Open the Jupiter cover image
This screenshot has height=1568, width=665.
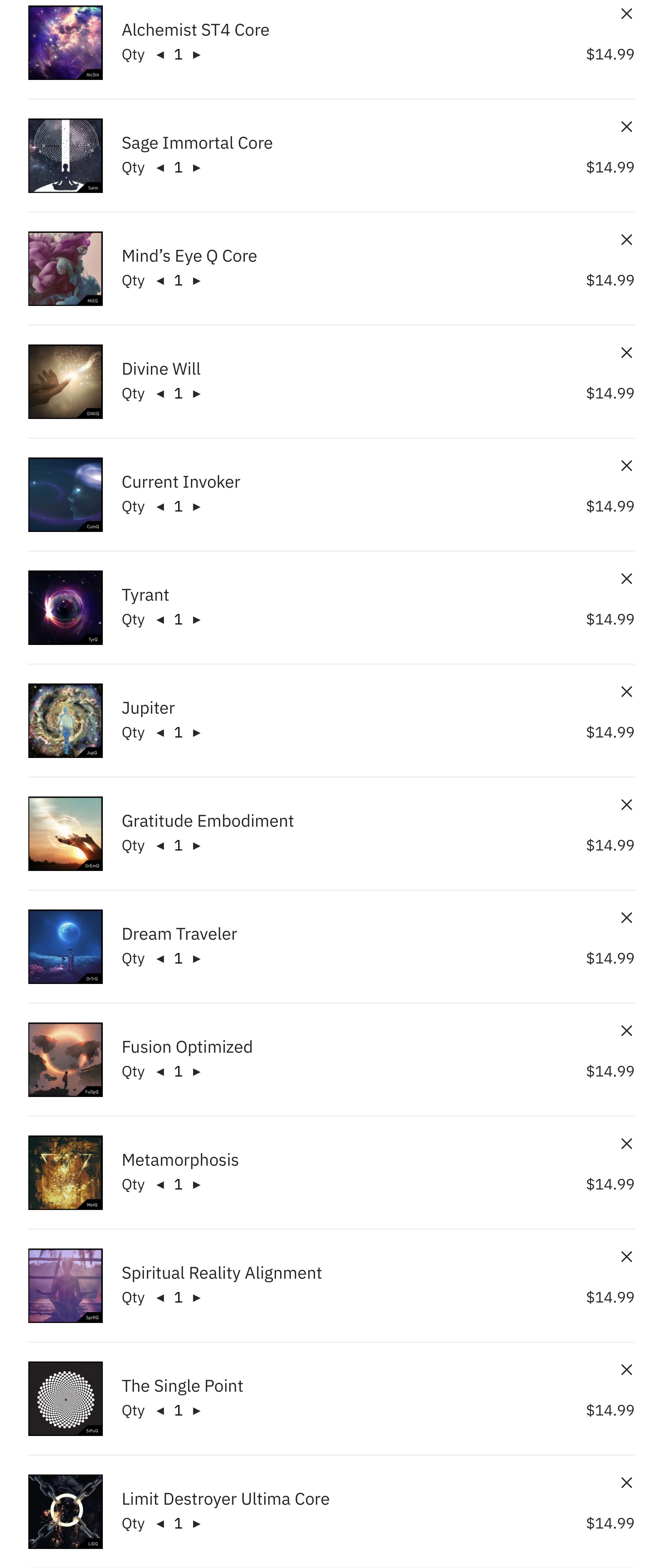[x=65, y=720]
